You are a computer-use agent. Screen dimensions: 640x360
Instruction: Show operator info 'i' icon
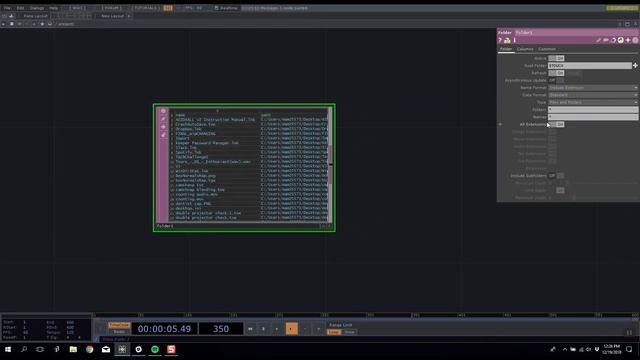[x=515, y=40]
